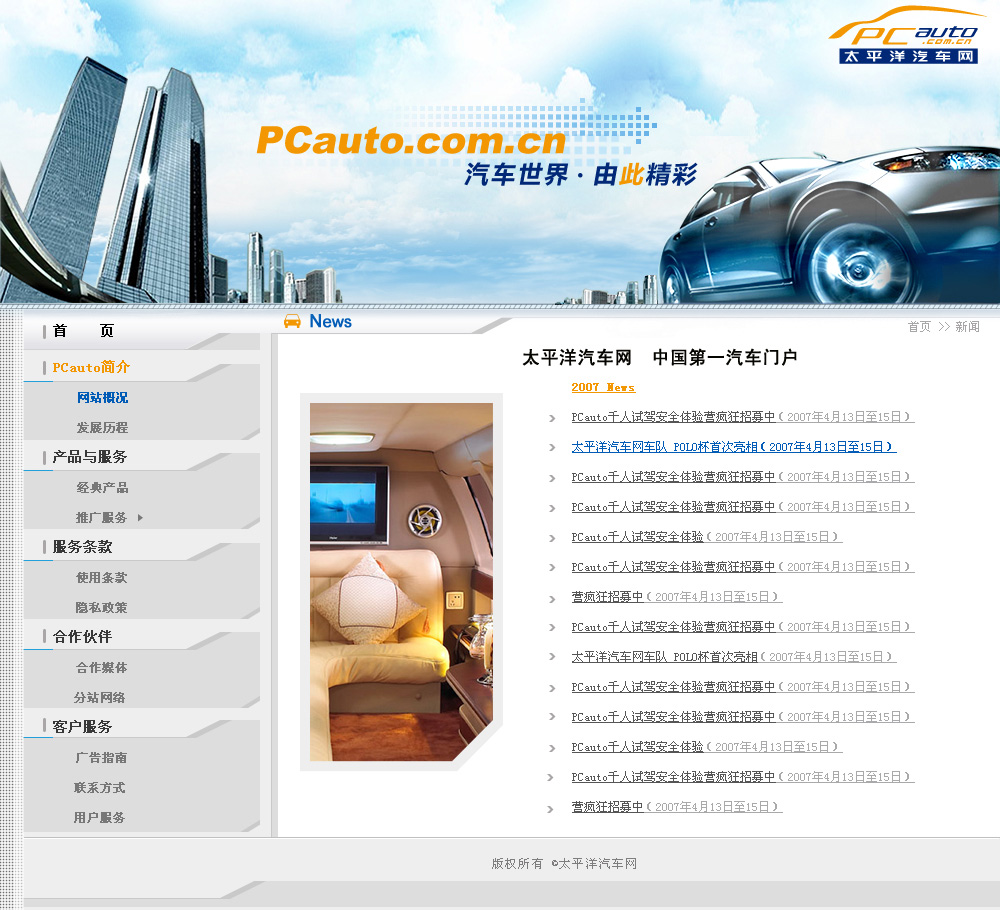Open 联系方式 in the sidebar

click(99, 788)
